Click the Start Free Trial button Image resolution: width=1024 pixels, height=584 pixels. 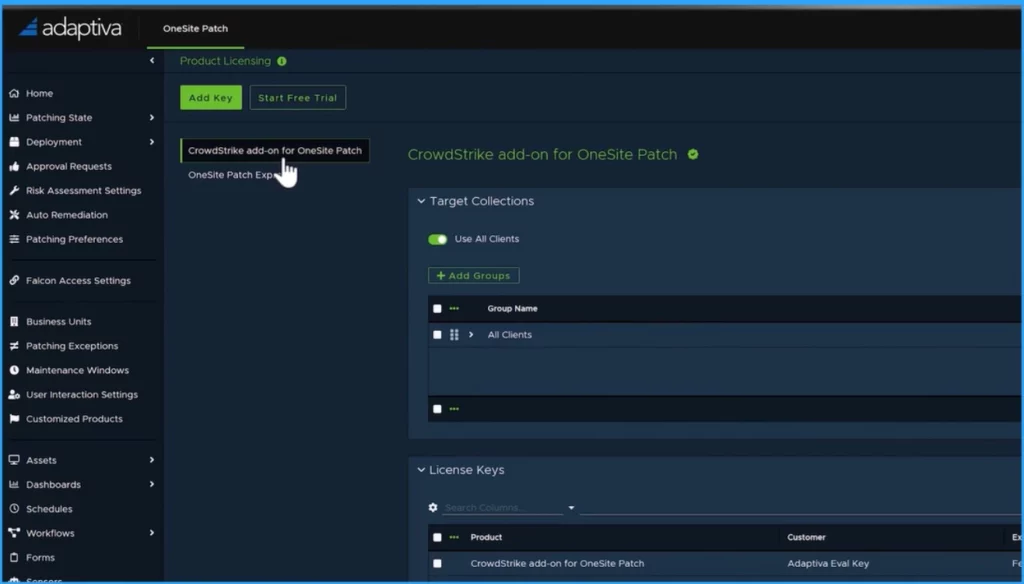pos(298,97)
